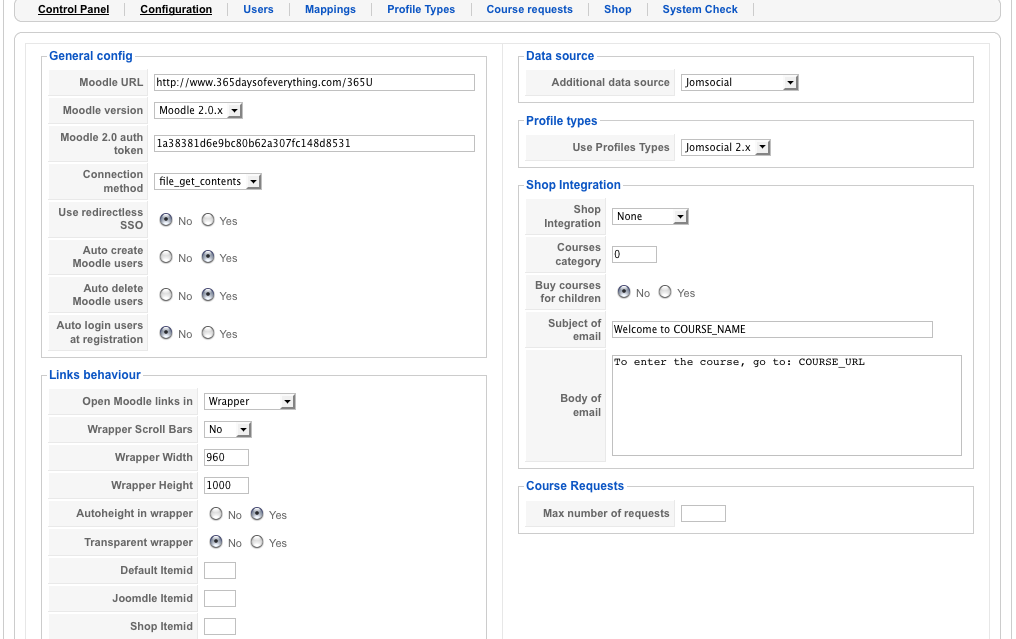Expand the Additional data source dropdown

(739, 83)
